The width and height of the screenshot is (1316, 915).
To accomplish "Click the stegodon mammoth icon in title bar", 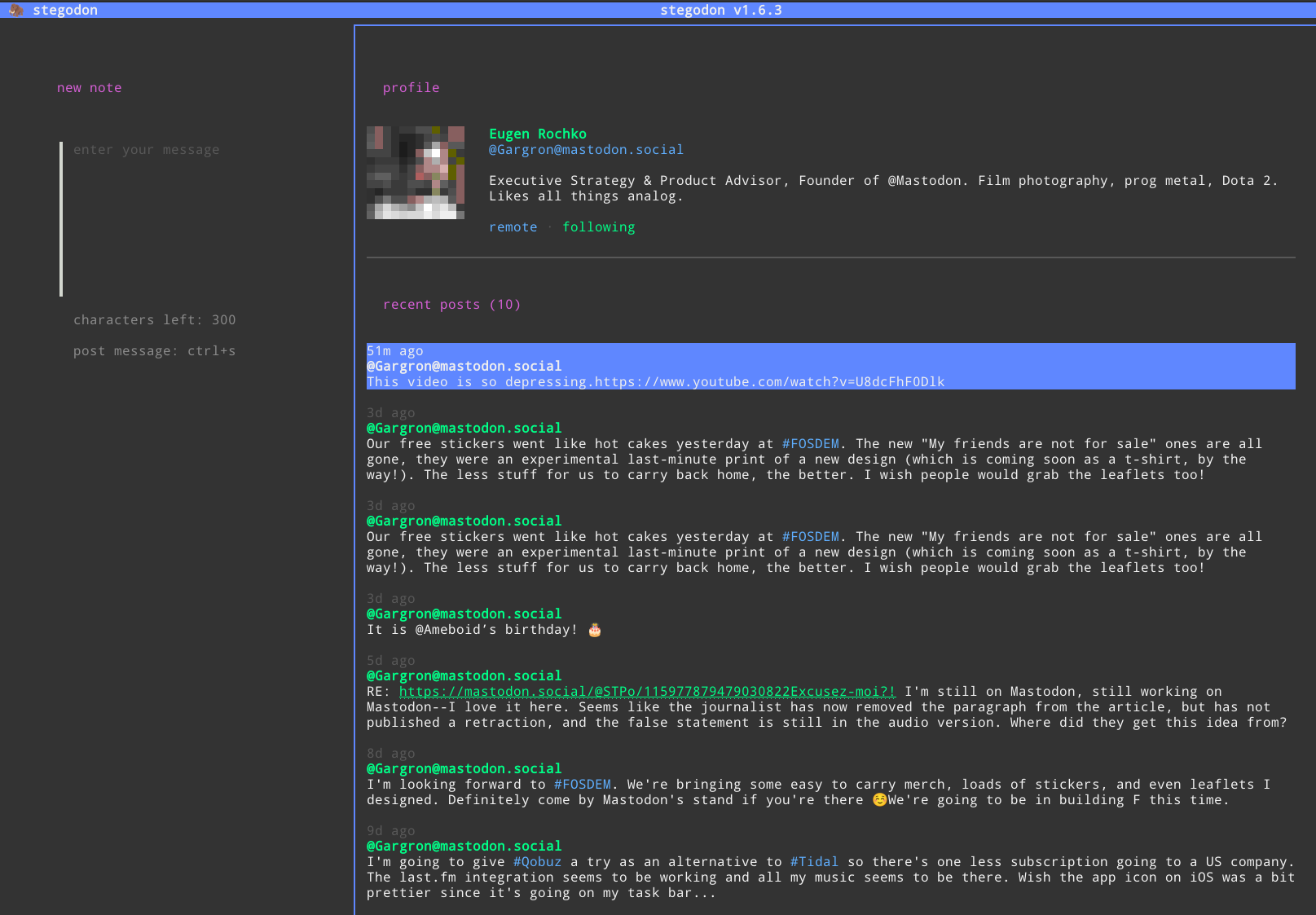I will [15, 10].
